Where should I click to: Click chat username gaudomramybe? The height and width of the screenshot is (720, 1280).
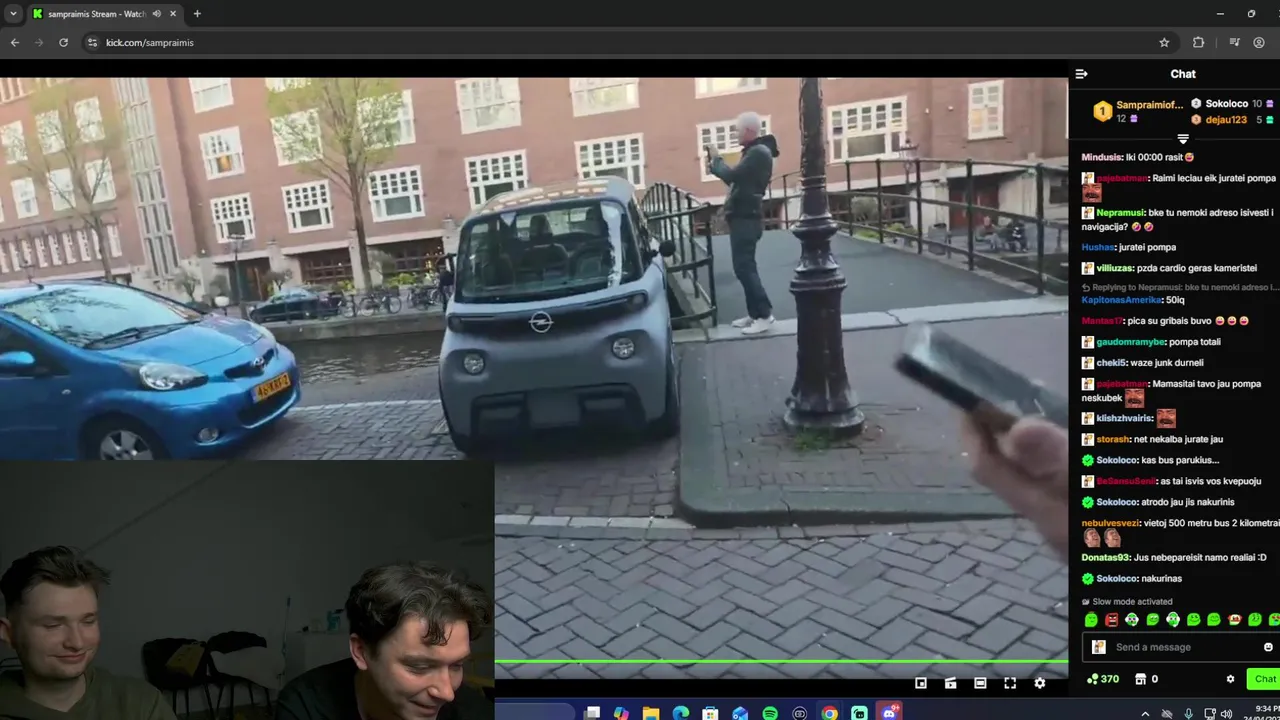click(1130, 342)
